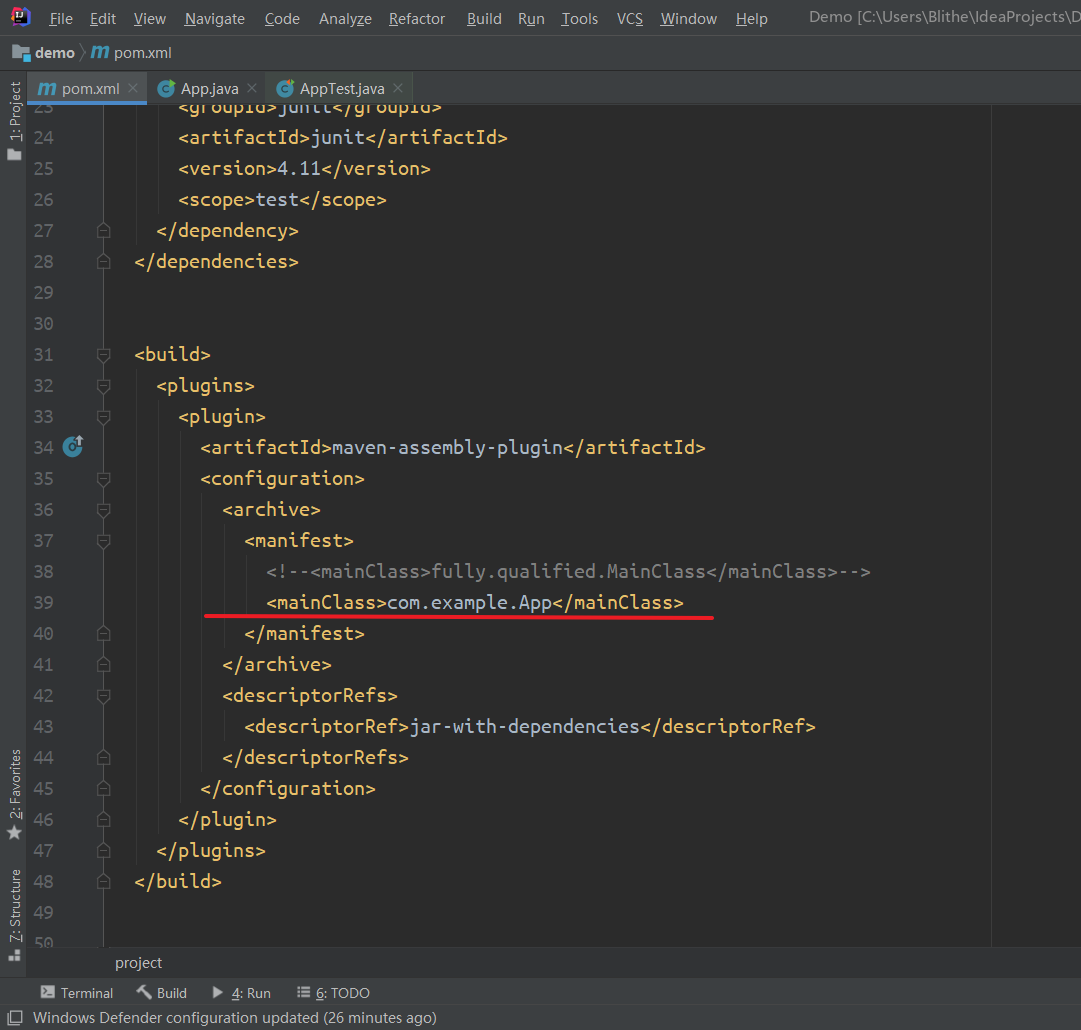1081x1030 pixels.
Task: Click the 4.11 version value
Action: (299, 168)
